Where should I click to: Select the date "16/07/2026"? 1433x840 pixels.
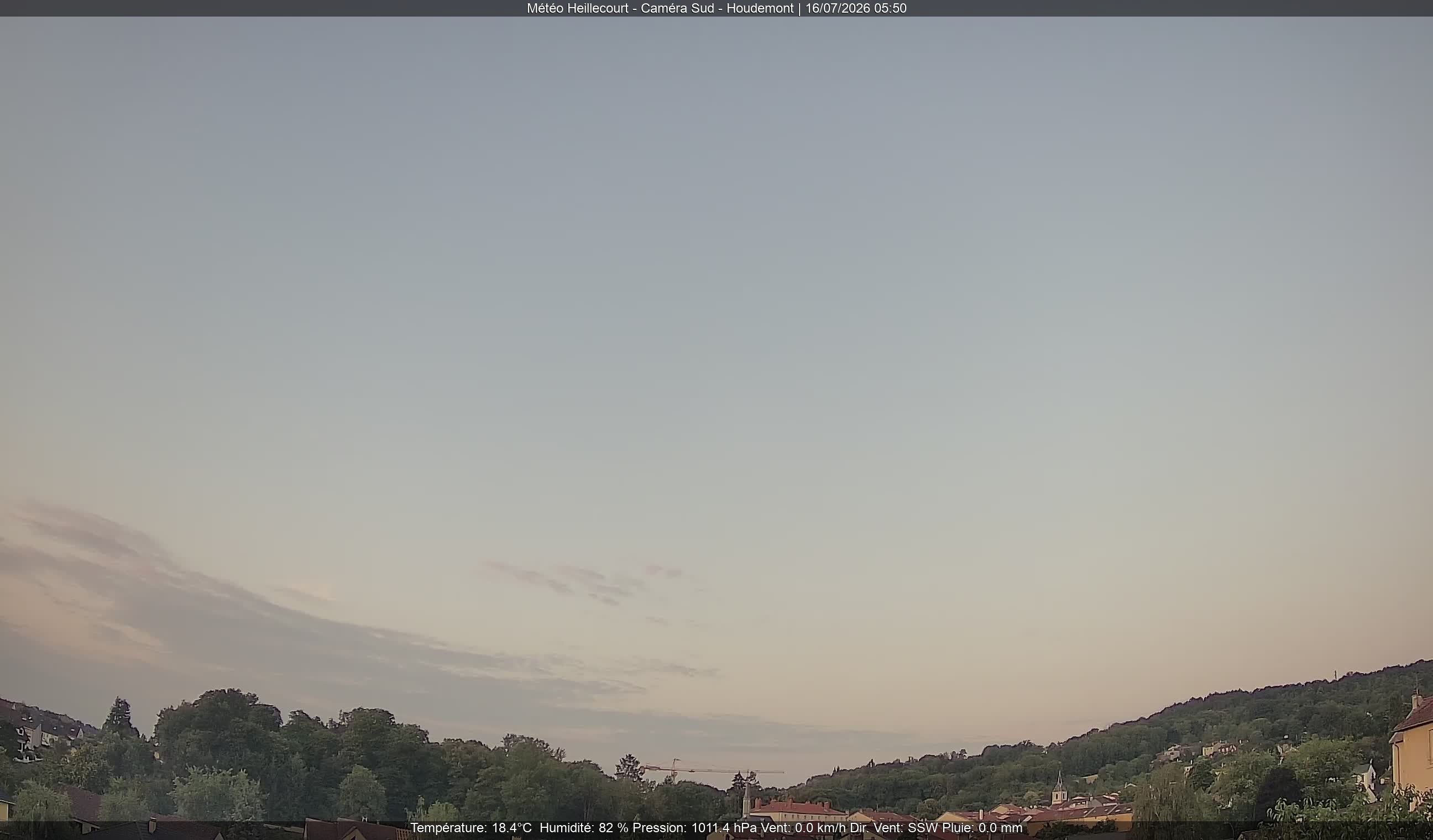pyautogui.click(x=837, y=8)
